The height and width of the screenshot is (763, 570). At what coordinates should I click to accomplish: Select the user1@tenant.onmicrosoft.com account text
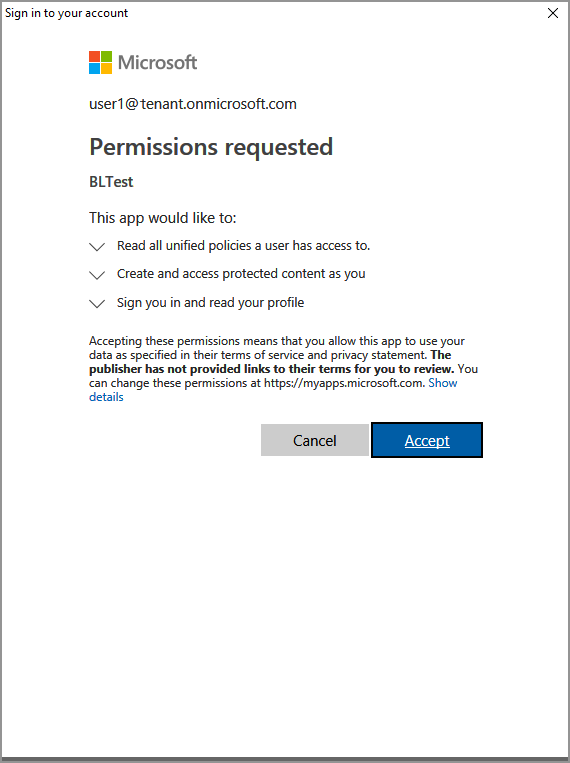click(193, 104)
